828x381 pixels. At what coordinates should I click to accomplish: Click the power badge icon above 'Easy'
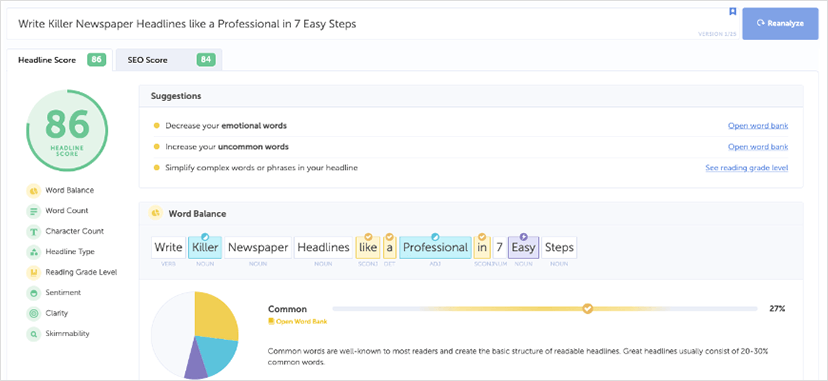[523, 237]
